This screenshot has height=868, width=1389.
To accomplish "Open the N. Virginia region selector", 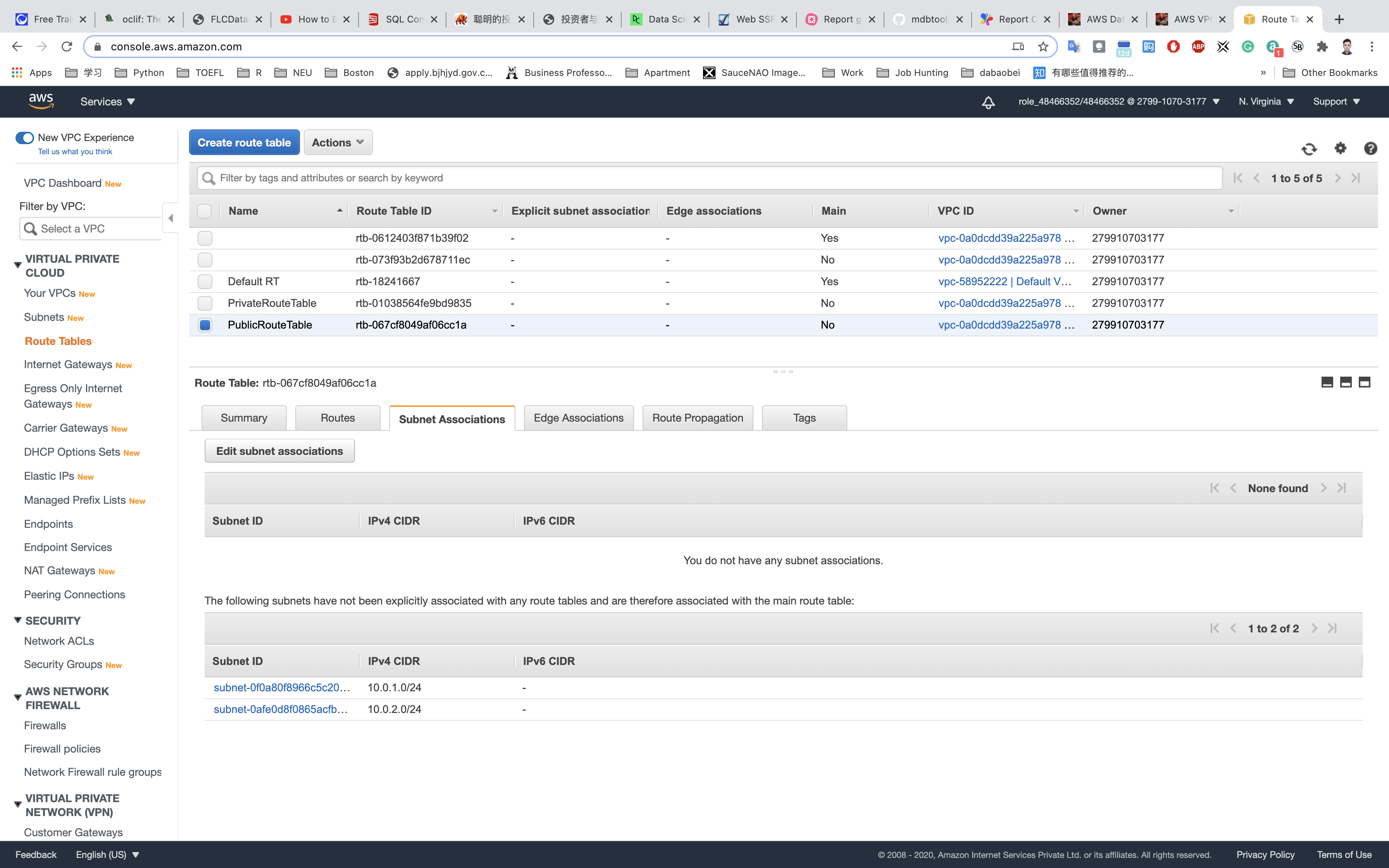I will (1266, 102).
